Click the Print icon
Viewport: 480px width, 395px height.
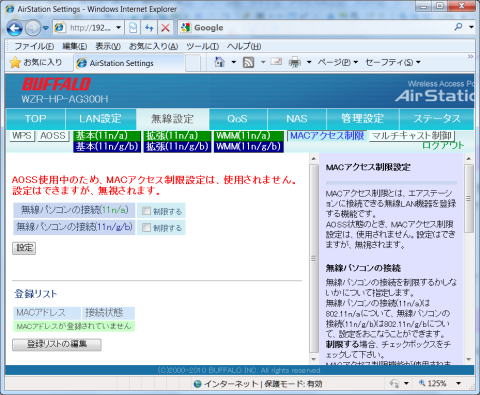[295, 62]
